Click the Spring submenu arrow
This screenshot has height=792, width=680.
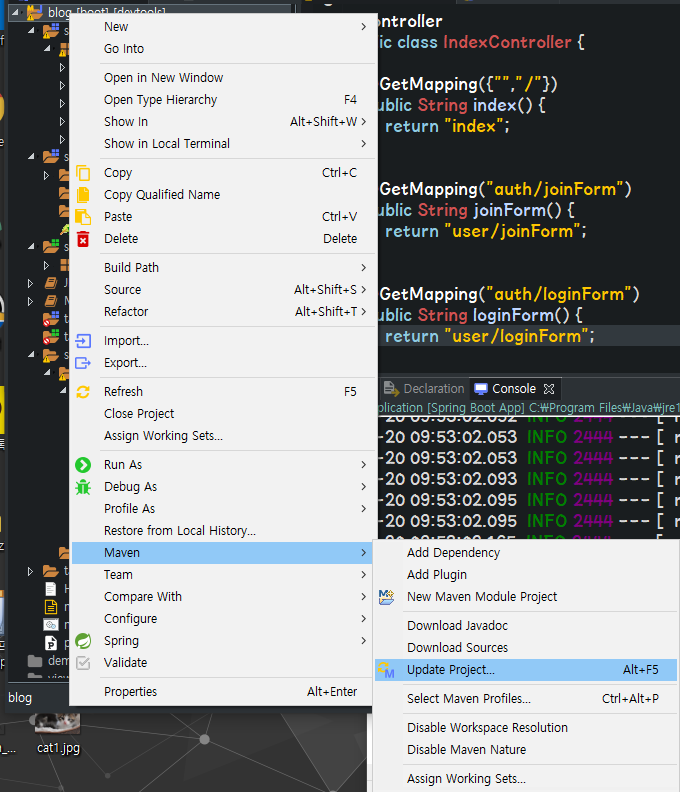[x=364, y=641]
